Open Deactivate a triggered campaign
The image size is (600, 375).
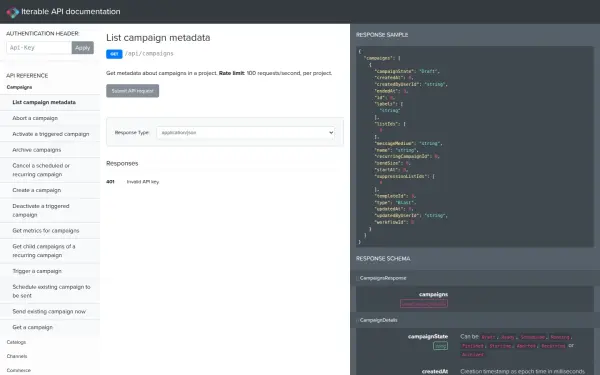pyautogui.click(x=50, y=210)
